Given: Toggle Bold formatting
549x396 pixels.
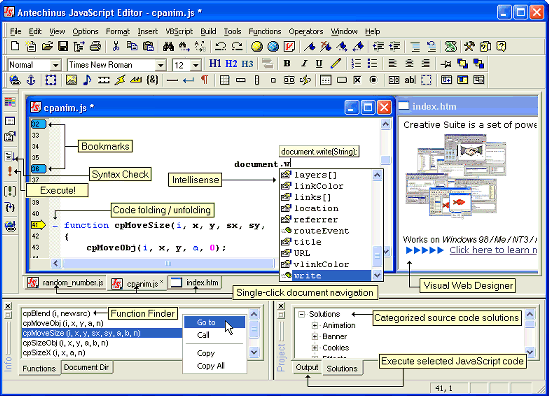Looking at the screenshot, I should coord(287,63).
